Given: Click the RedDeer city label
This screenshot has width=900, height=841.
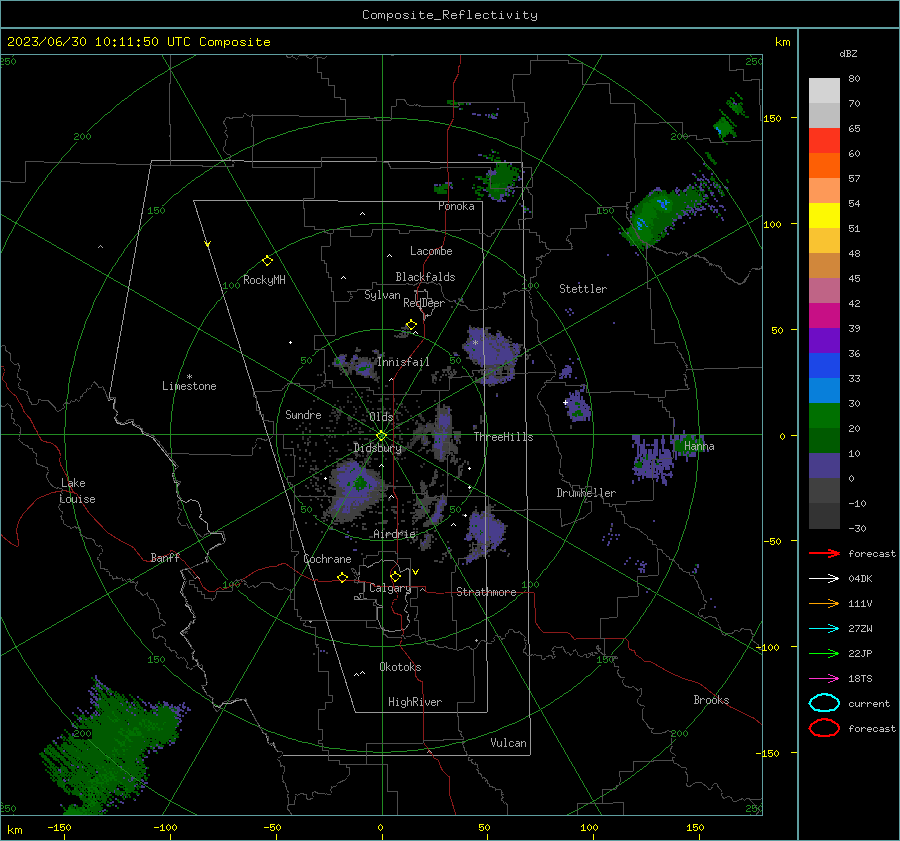Looking at the screenshot, I should pos(424,303).
